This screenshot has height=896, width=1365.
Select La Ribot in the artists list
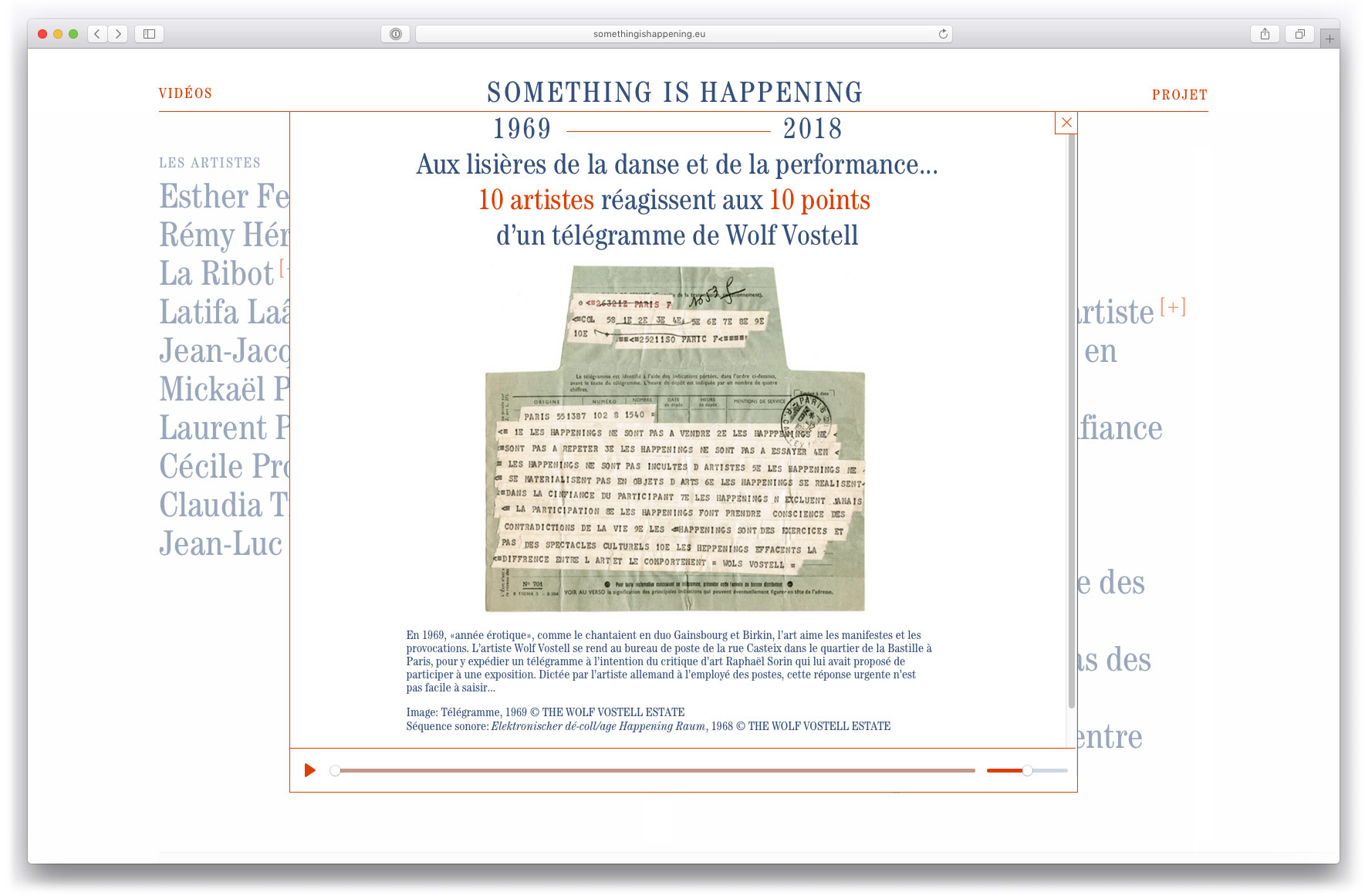coord(216,274)
